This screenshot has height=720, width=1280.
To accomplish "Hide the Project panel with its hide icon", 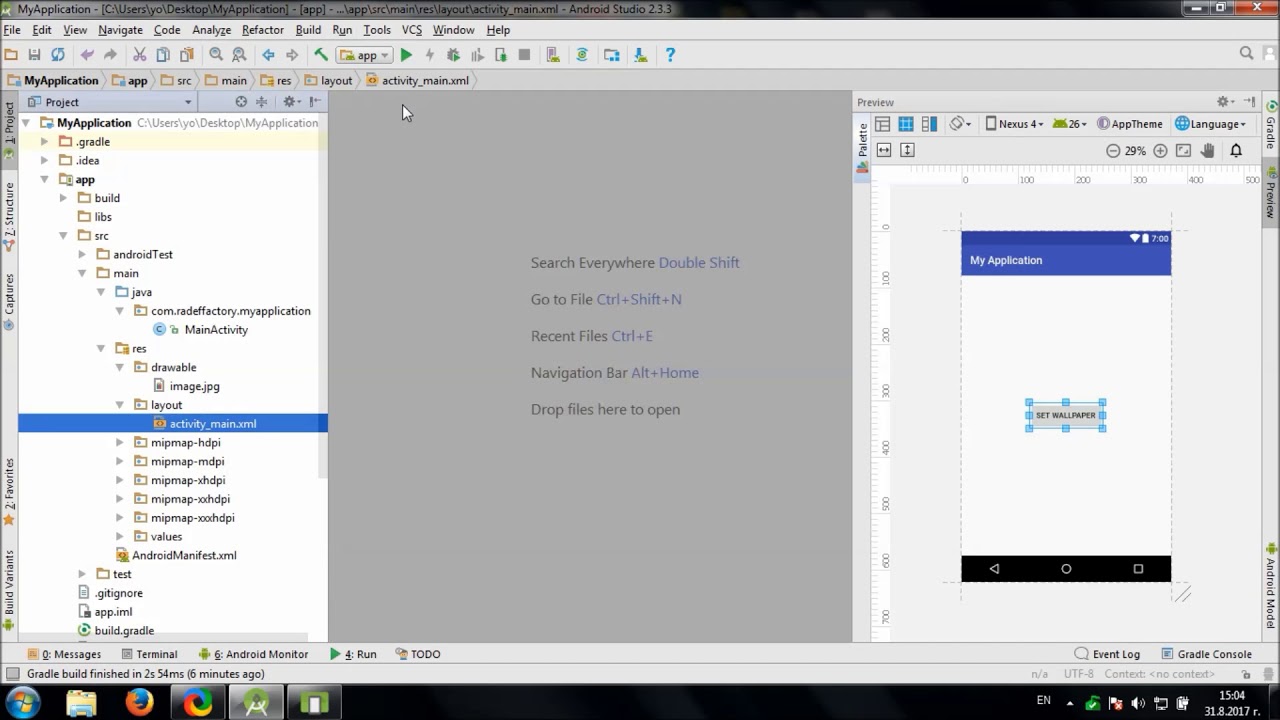I will (x=315, y=102).
